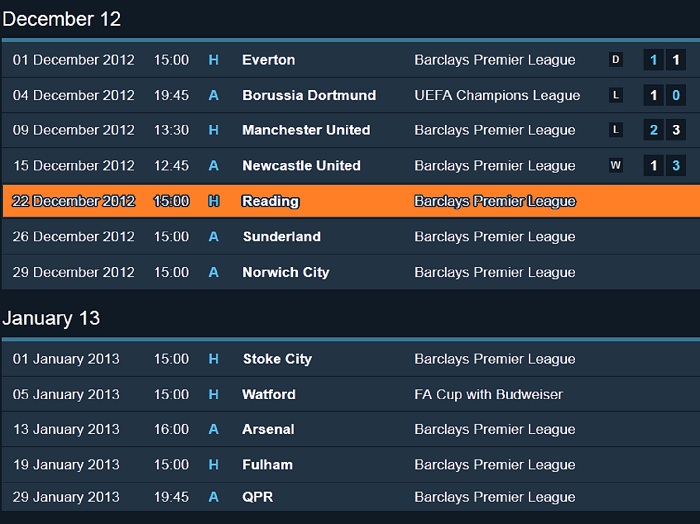Click the D draw badge for Everton match
The width and height of the screenshot is (700, 524).
[x=616, y=59]
